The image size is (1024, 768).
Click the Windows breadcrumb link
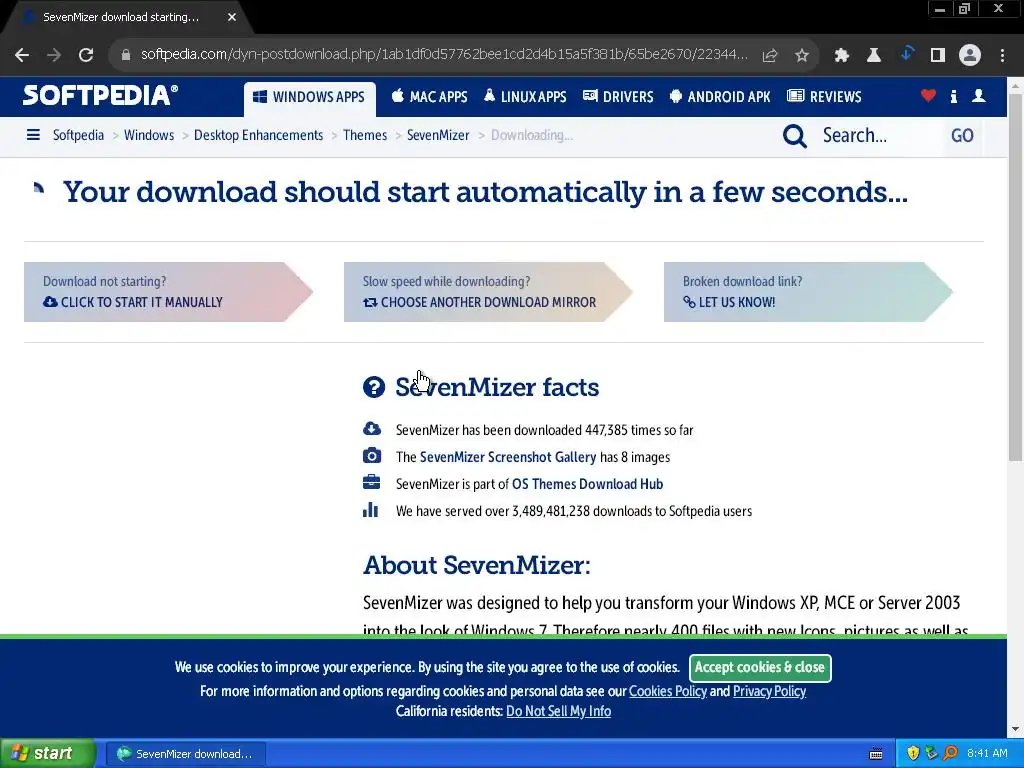click(x=149, y=135)
